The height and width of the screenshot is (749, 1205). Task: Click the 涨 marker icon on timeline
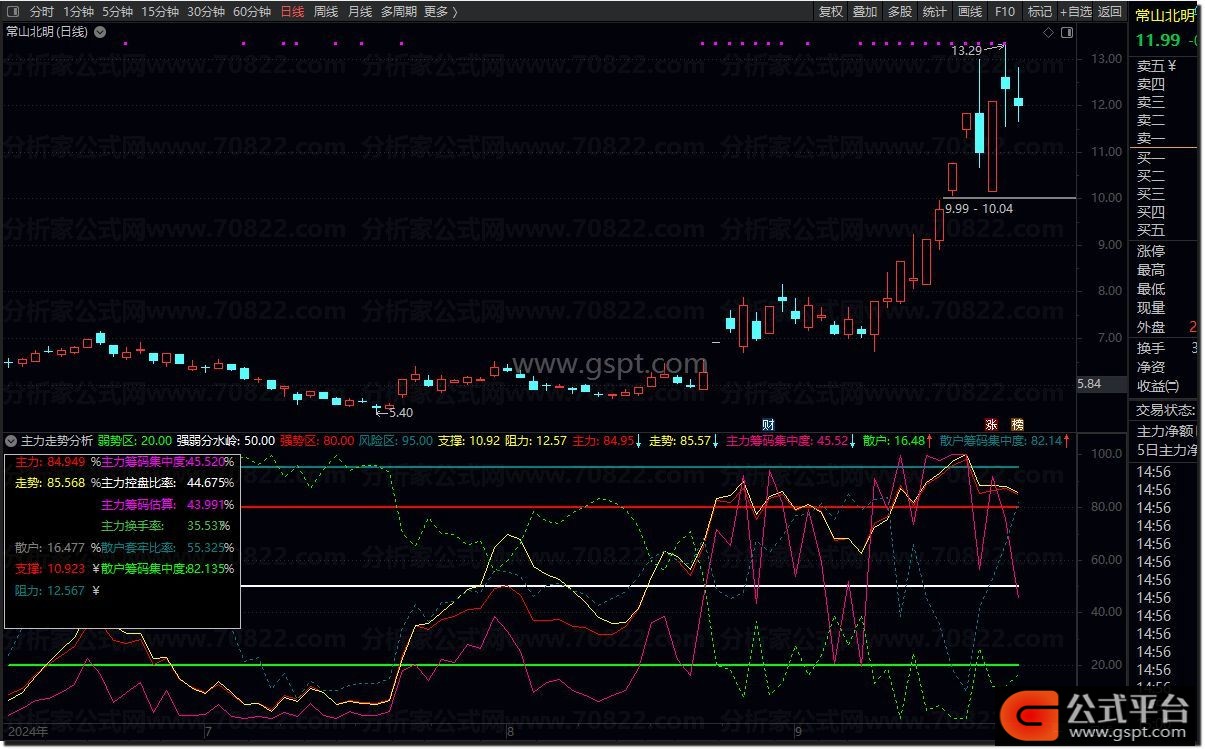pos(993,424)
